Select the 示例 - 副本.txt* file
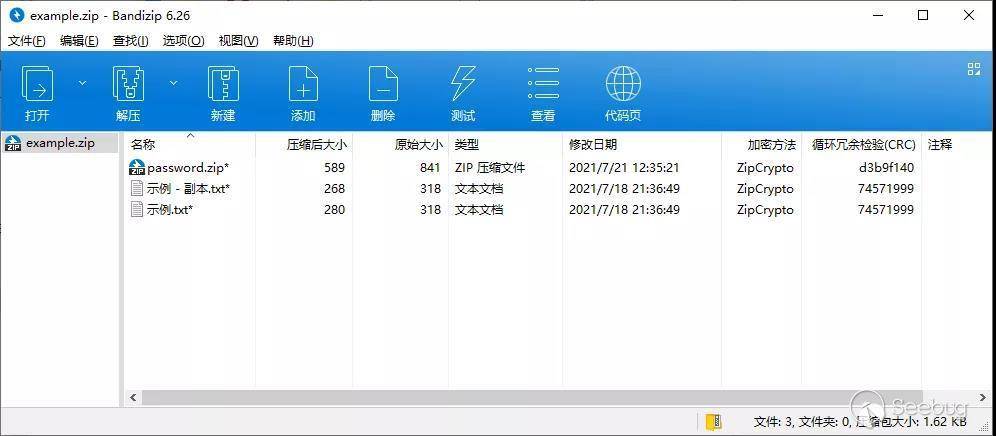996x436 pixels. tap(188, 189)
